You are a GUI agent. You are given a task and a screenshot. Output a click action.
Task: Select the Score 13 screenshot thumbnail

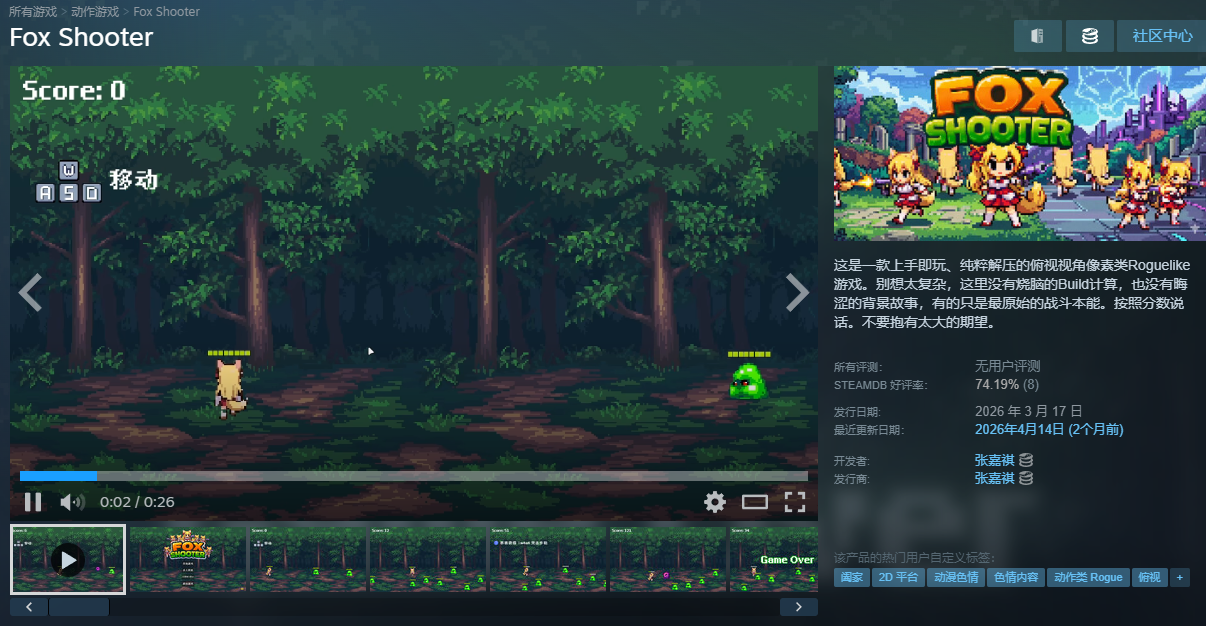[x=427, y=559]
